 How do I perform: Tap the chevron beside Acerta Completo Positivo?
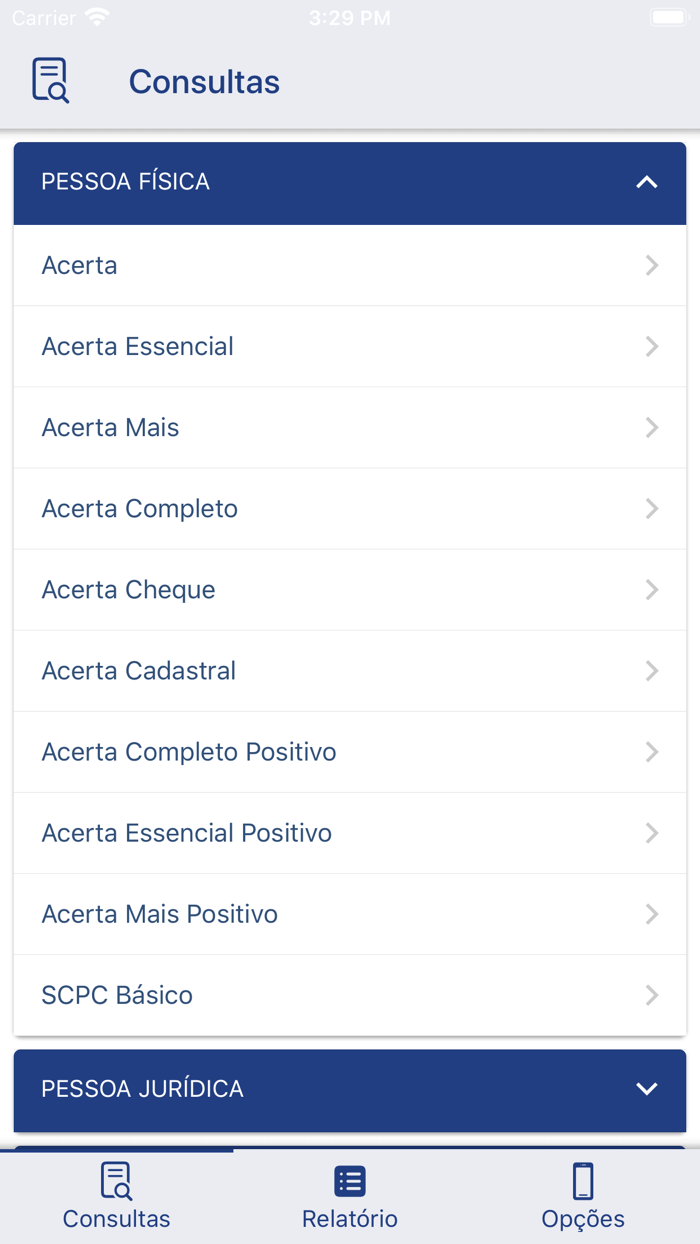(x=652, y=751)
